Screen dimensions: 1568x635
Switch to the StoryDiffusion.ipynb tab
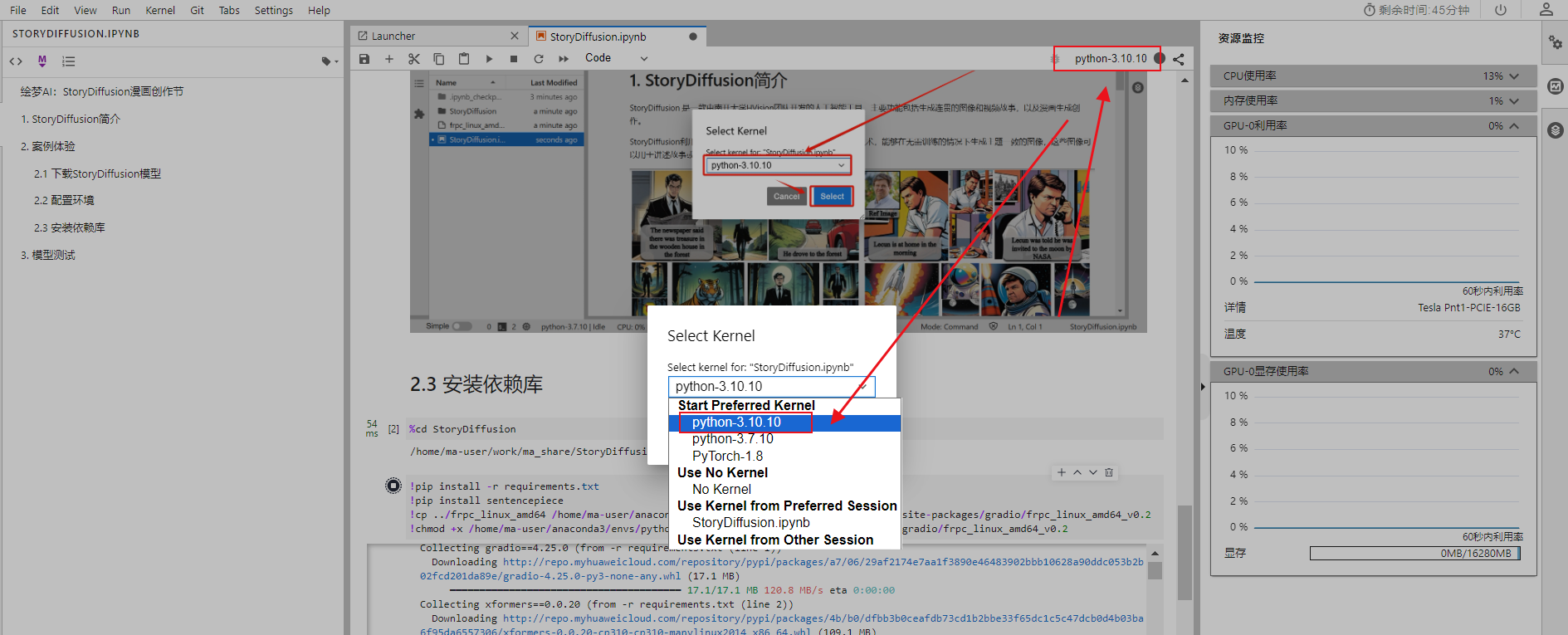(618, 36)
